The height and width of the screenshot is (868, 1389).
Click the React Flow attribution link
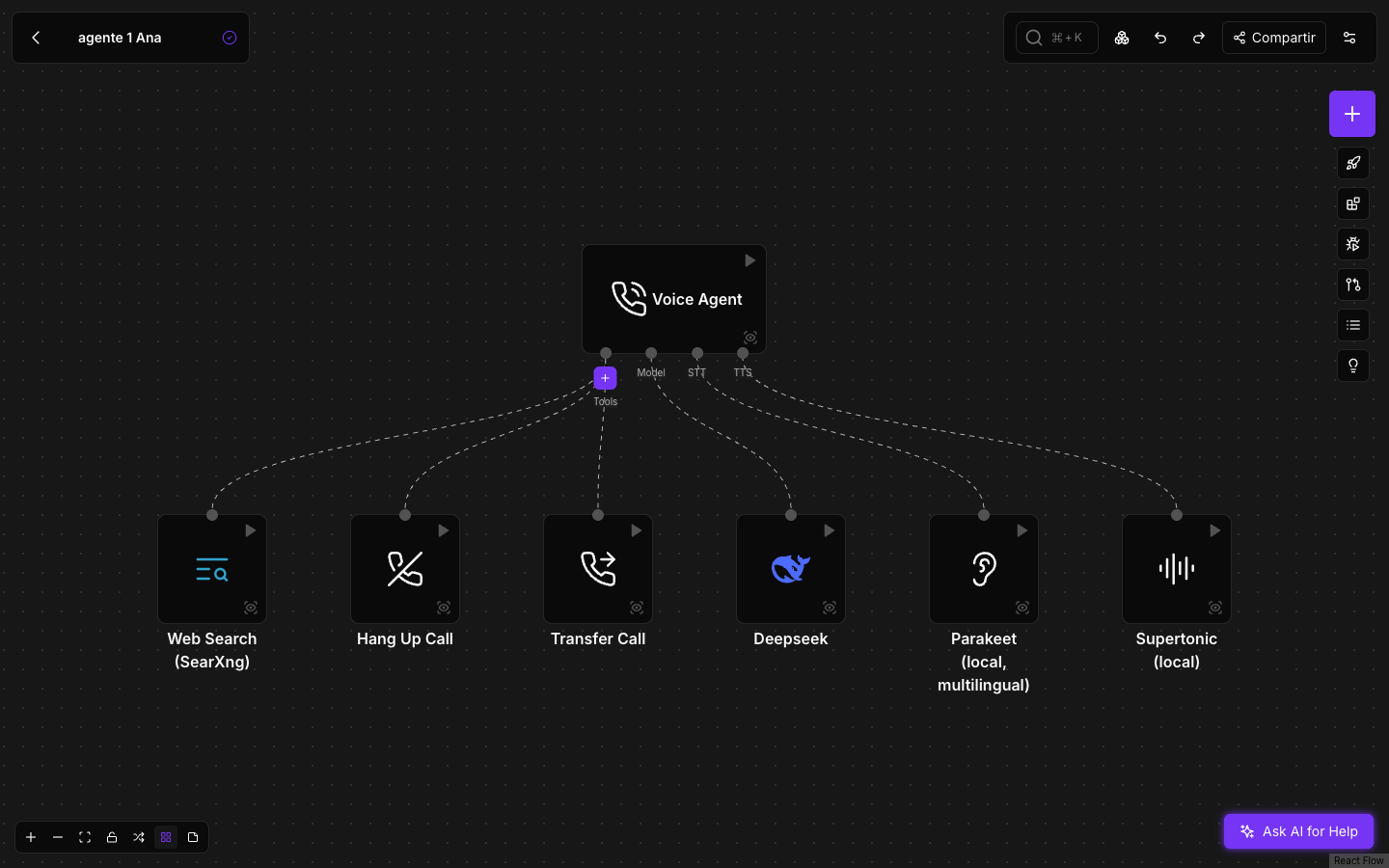1358,860
